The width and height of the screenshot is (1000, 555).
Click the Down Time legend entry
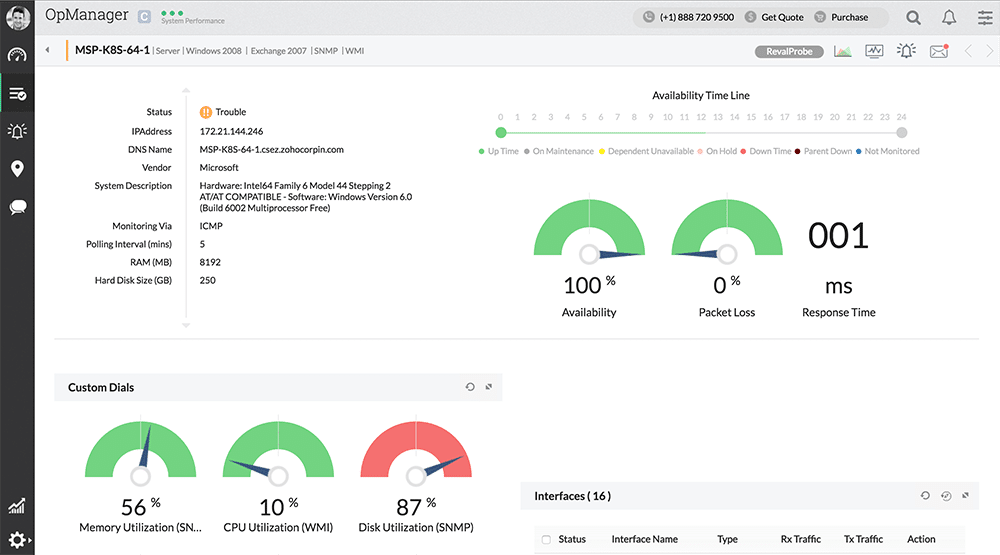point(765,151)
